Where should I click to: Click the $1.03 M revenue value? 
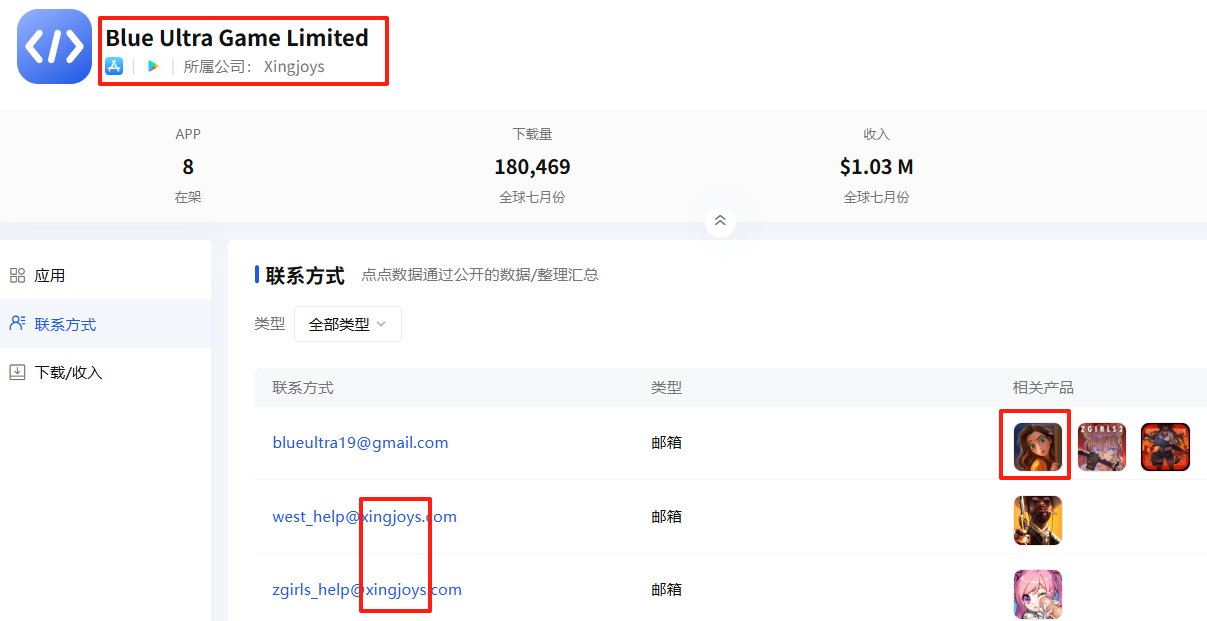tap(876, 167)
